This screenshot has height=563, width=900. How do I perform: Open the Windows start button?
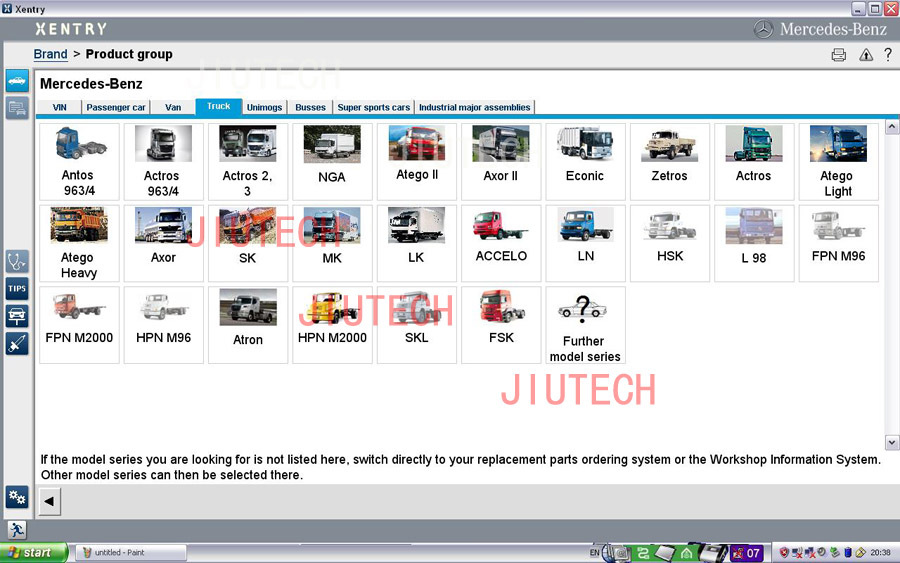pos(34,553)
